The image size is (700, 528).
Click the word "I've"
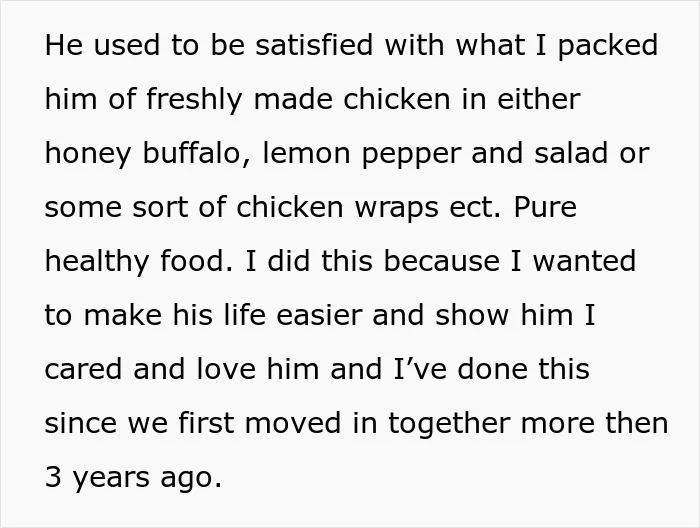point(420,369)
